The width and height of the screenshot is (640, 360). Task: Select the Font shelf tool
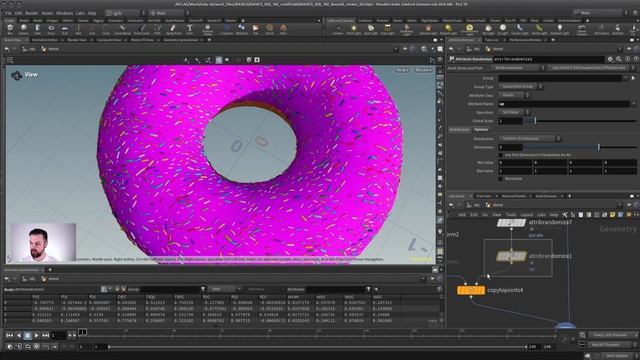[x=189, y=29]
